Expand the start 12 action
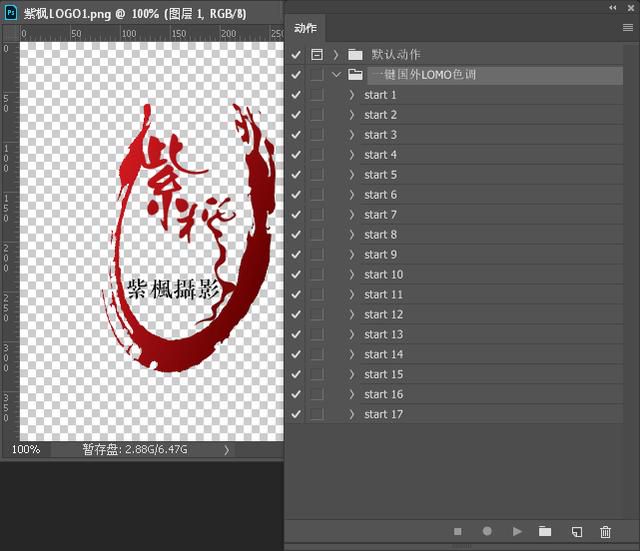This screenshot has width=640, height=551. [352, 314]
